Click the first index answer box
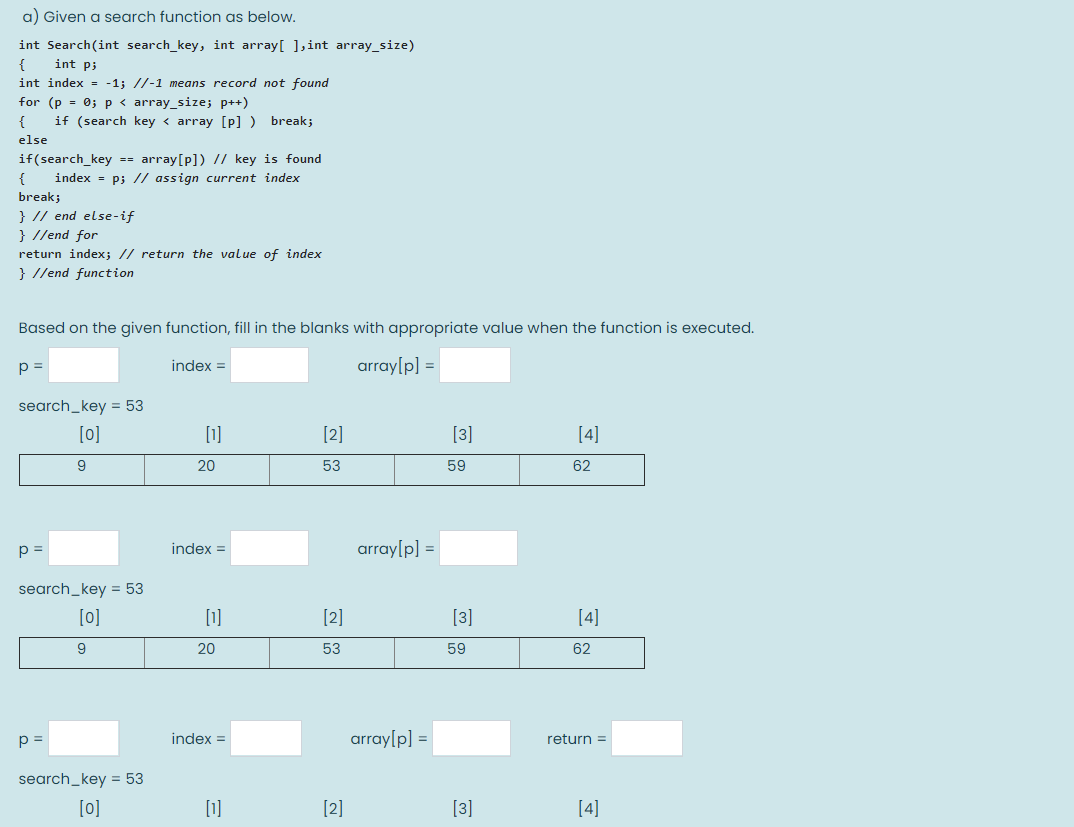This screenshot has width=1074, height=827. pos(267,364)
